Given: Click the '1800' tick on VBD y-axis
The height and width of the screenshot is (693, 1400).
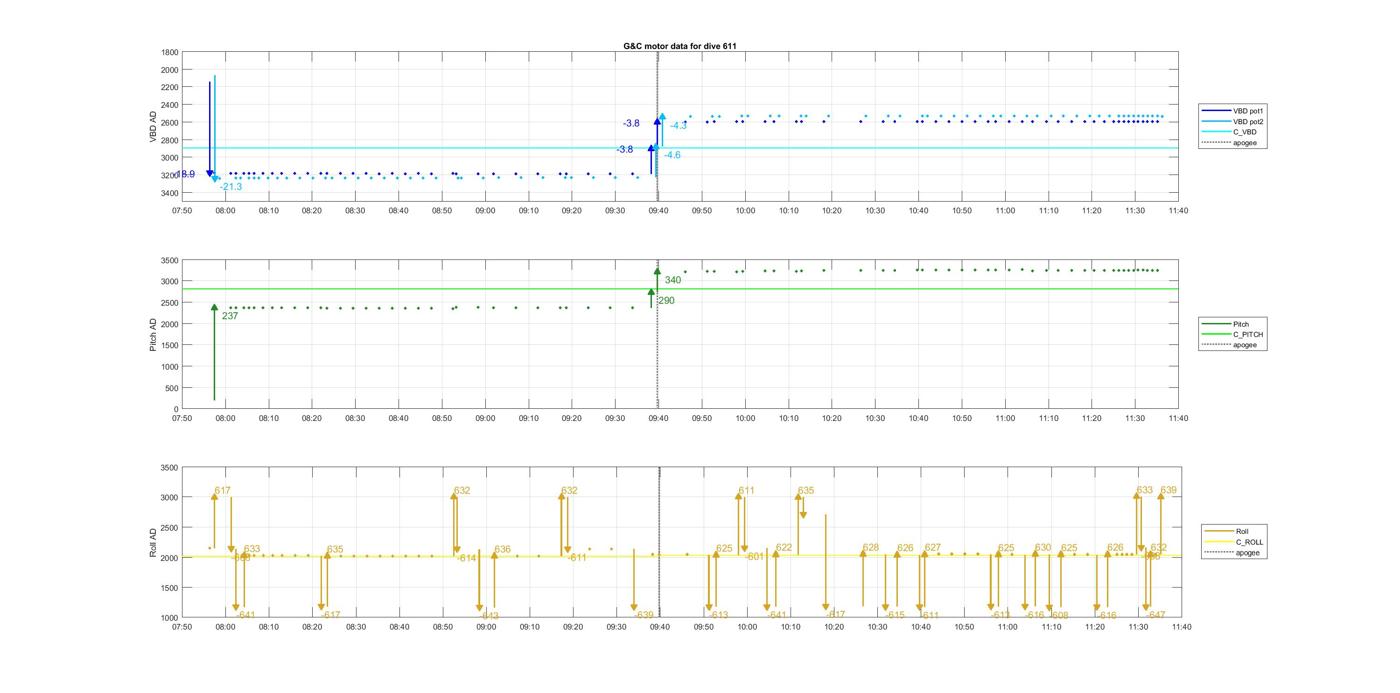Looking at the screenshot, I should tap(170, 52).
